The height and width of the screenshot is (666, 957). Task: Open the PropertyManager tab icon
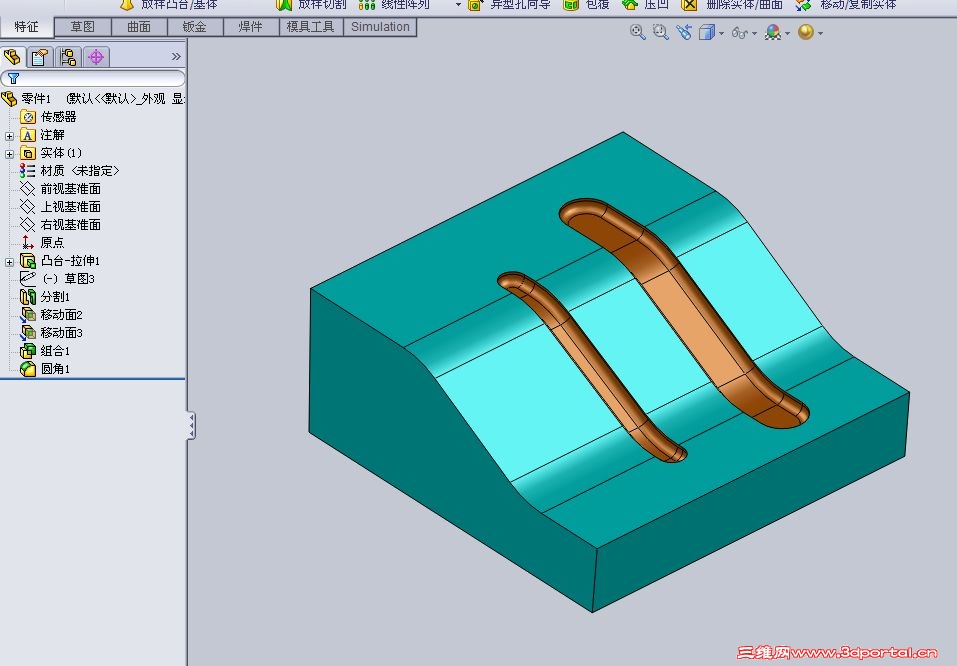coord(40,57)
